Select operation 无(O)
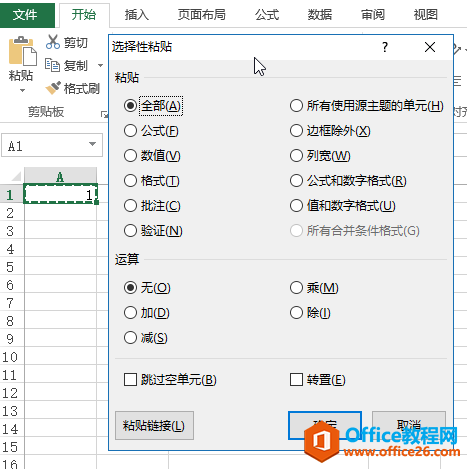The height and width of the screenshot is (469, 467). pyautogui.click(x=147, y=287)
